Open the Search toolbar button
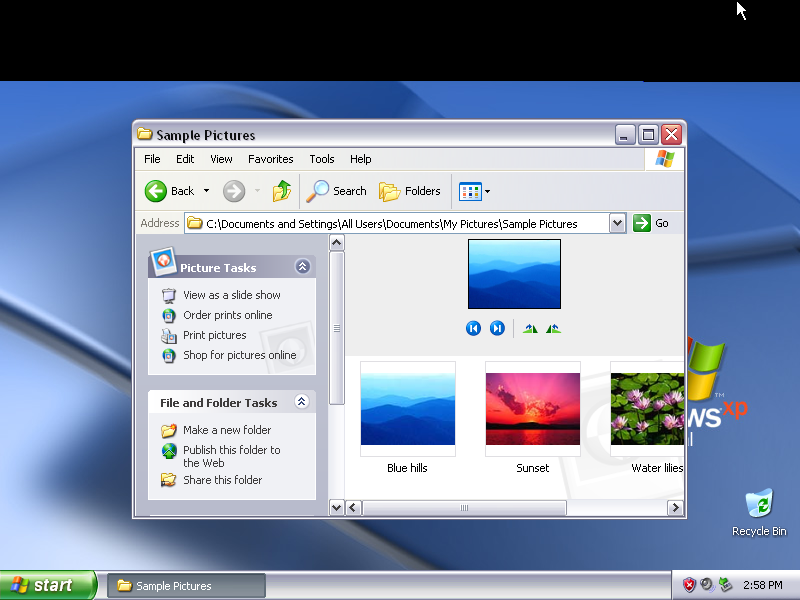This screenshot has height=600, width=800. (x=337, y=191)
